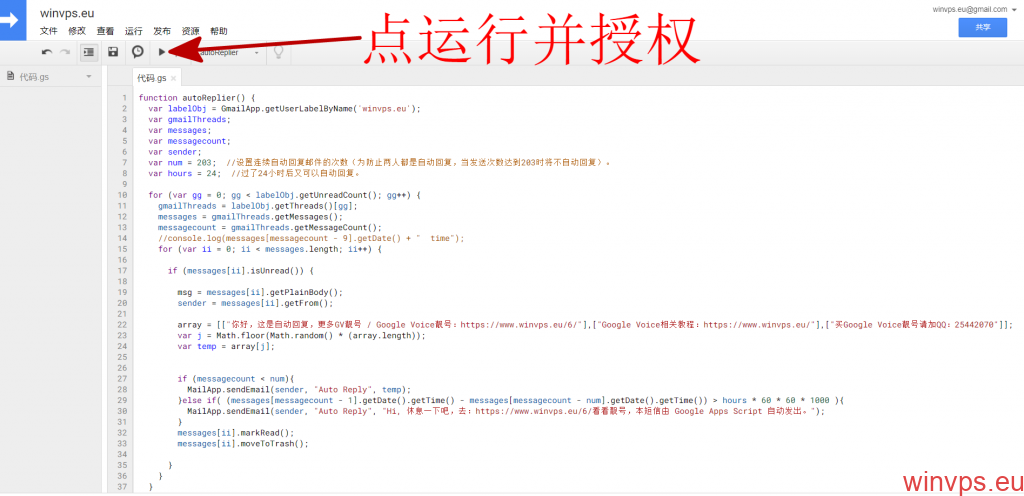Click the Redo arrow icon
This screenshot has height=496, width=1024.
[65, 51]
